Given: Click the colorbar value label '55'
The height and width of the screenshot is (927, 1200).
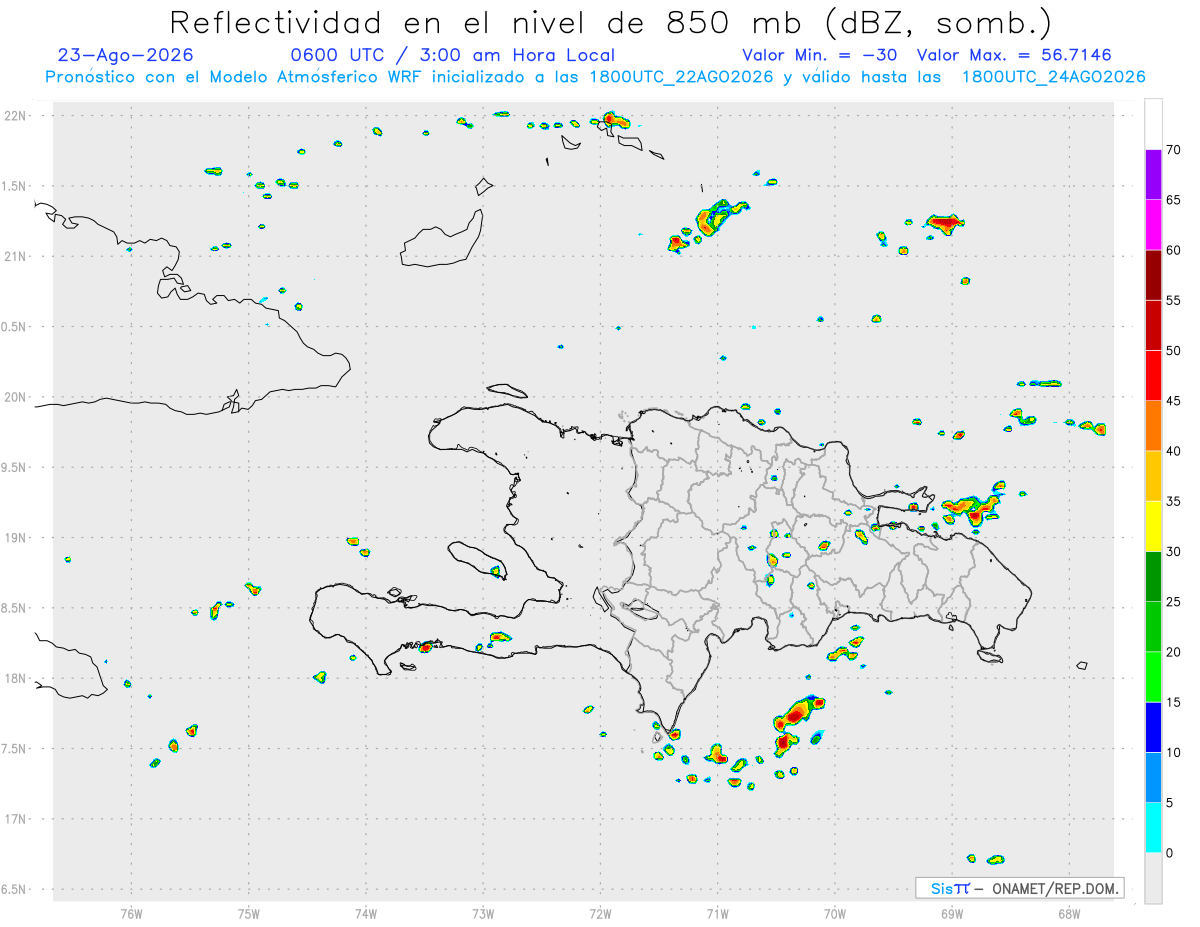Looking at the screenshot, I should [x=1174, y=300].
